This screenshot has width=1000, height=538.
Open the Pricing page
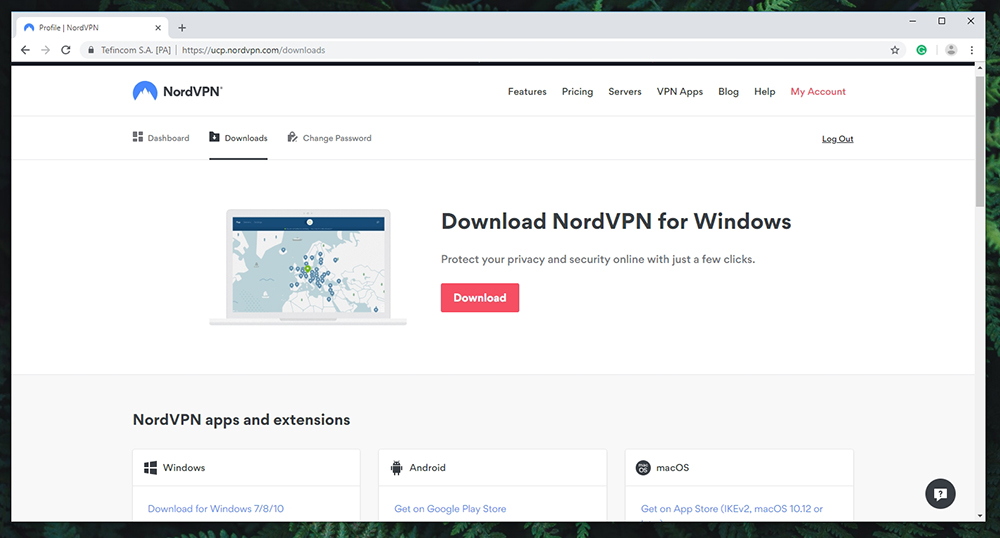[x=577, y=92]
